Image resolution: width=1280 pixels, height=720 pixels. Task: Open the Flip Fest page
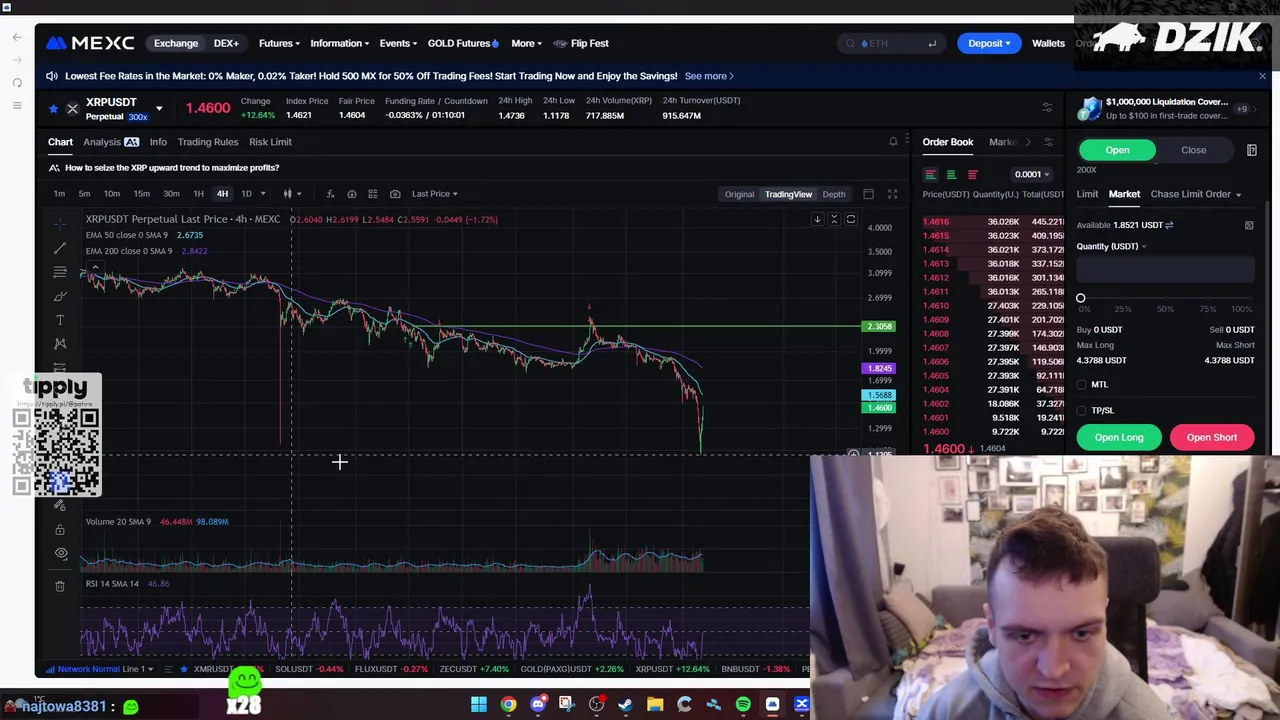click(581, 43)
